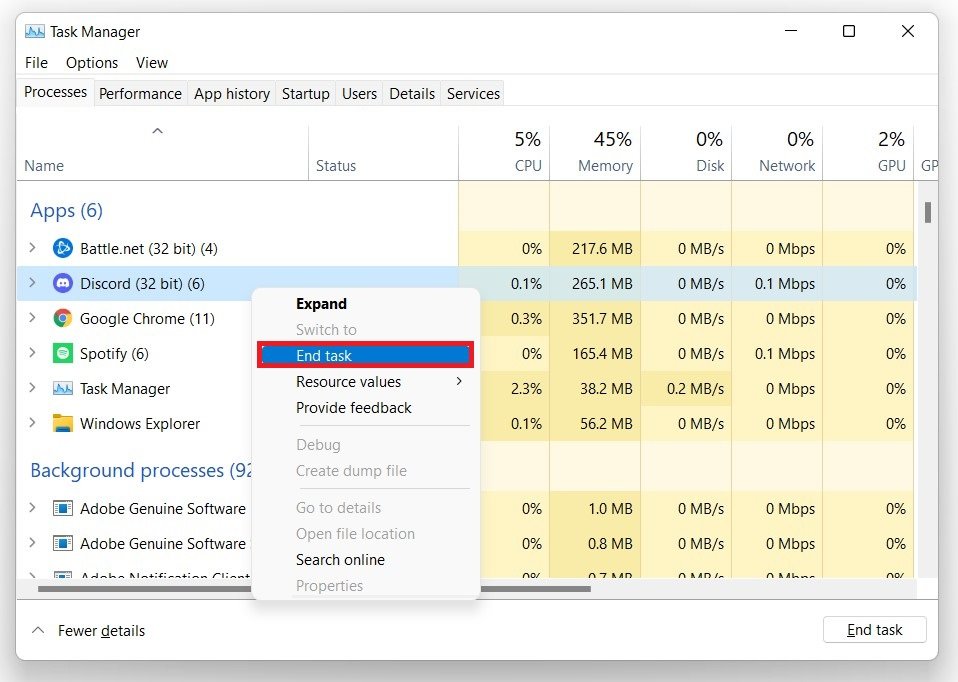Switch to the Performance tab

point(140,93)
